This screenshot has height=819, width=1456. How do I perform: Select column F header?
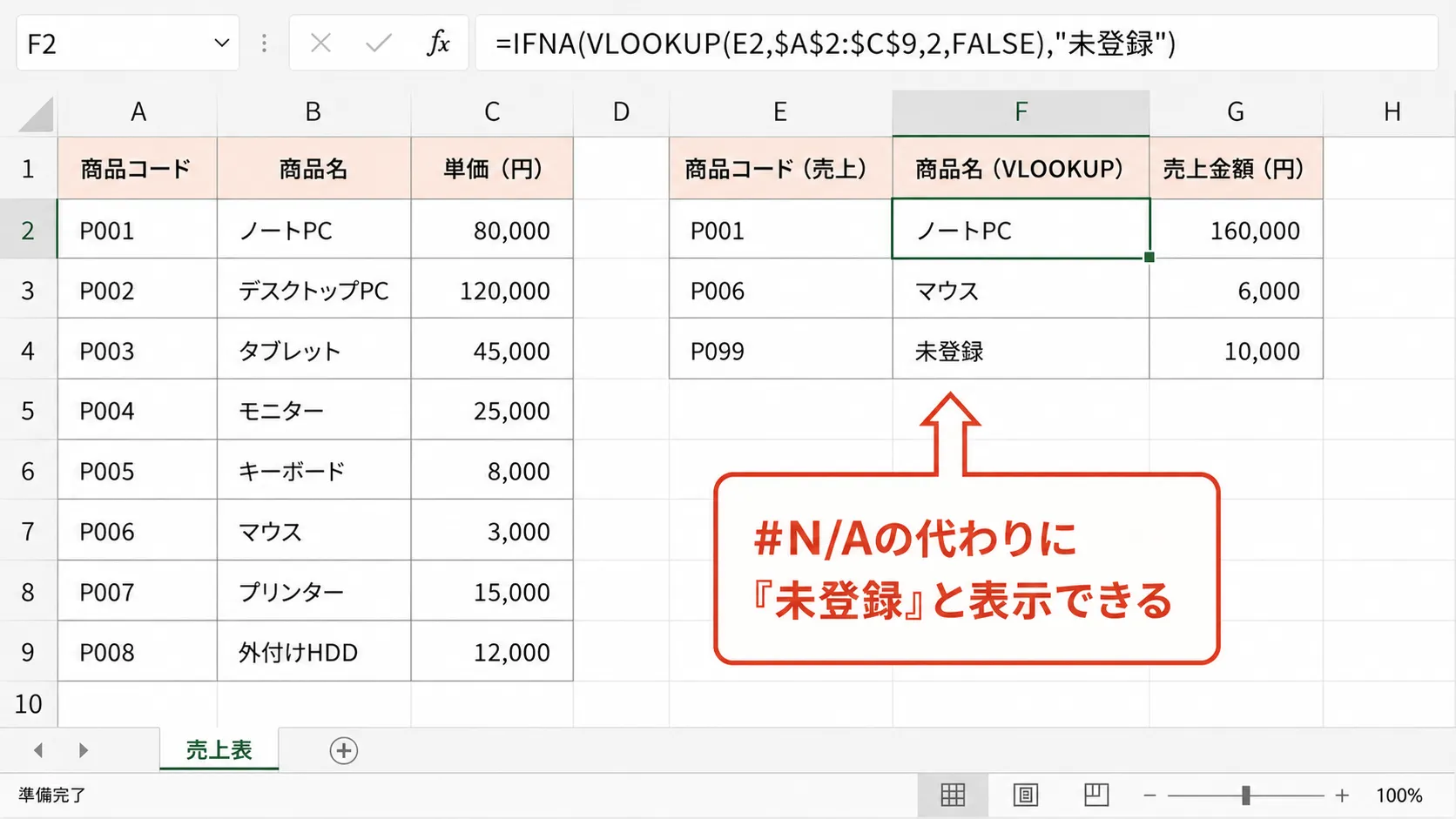(1021, 112)
